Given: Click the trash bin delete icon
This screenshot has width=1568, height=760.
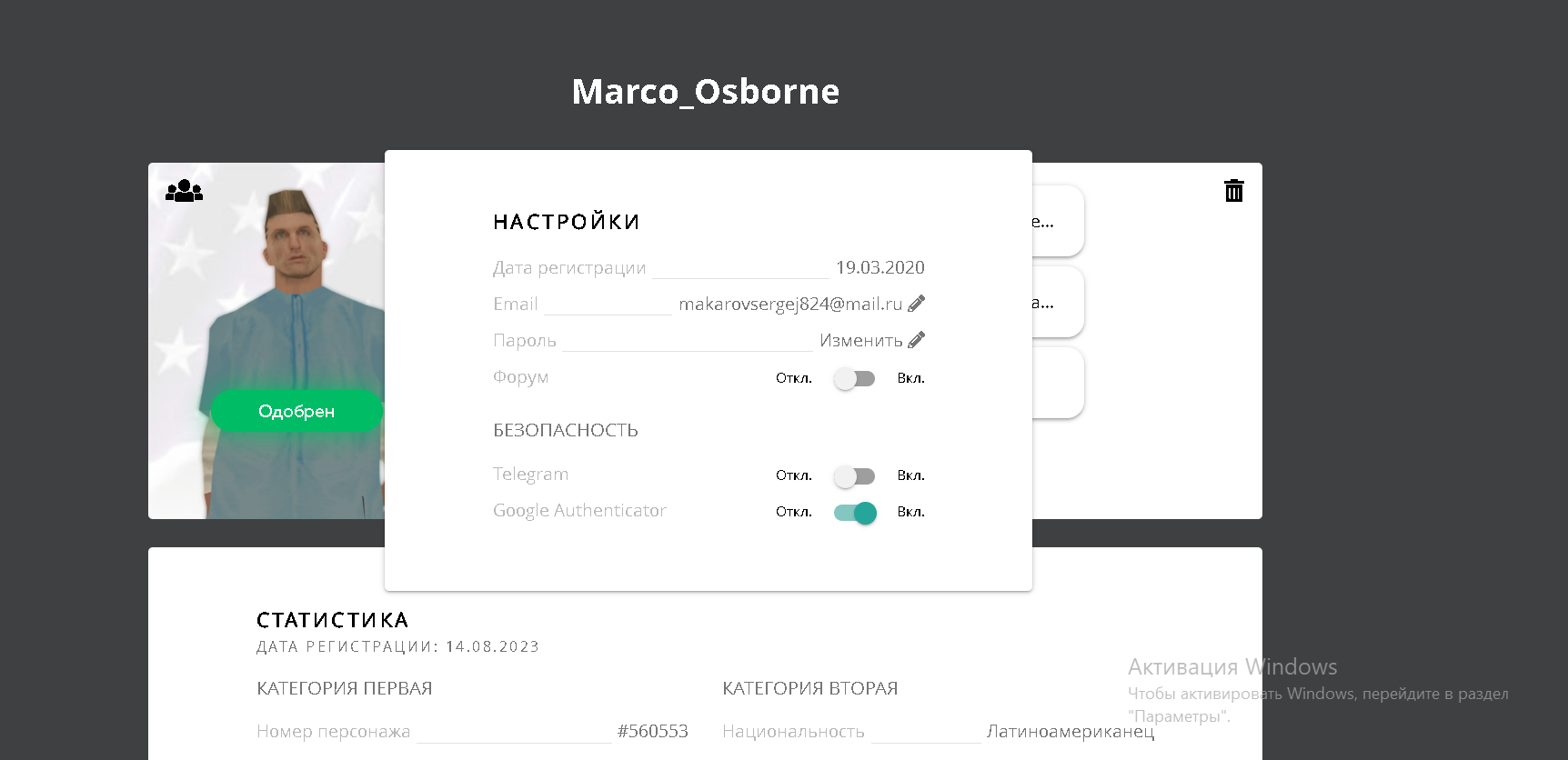Looking at the screenshot, I should point(1233,190).
